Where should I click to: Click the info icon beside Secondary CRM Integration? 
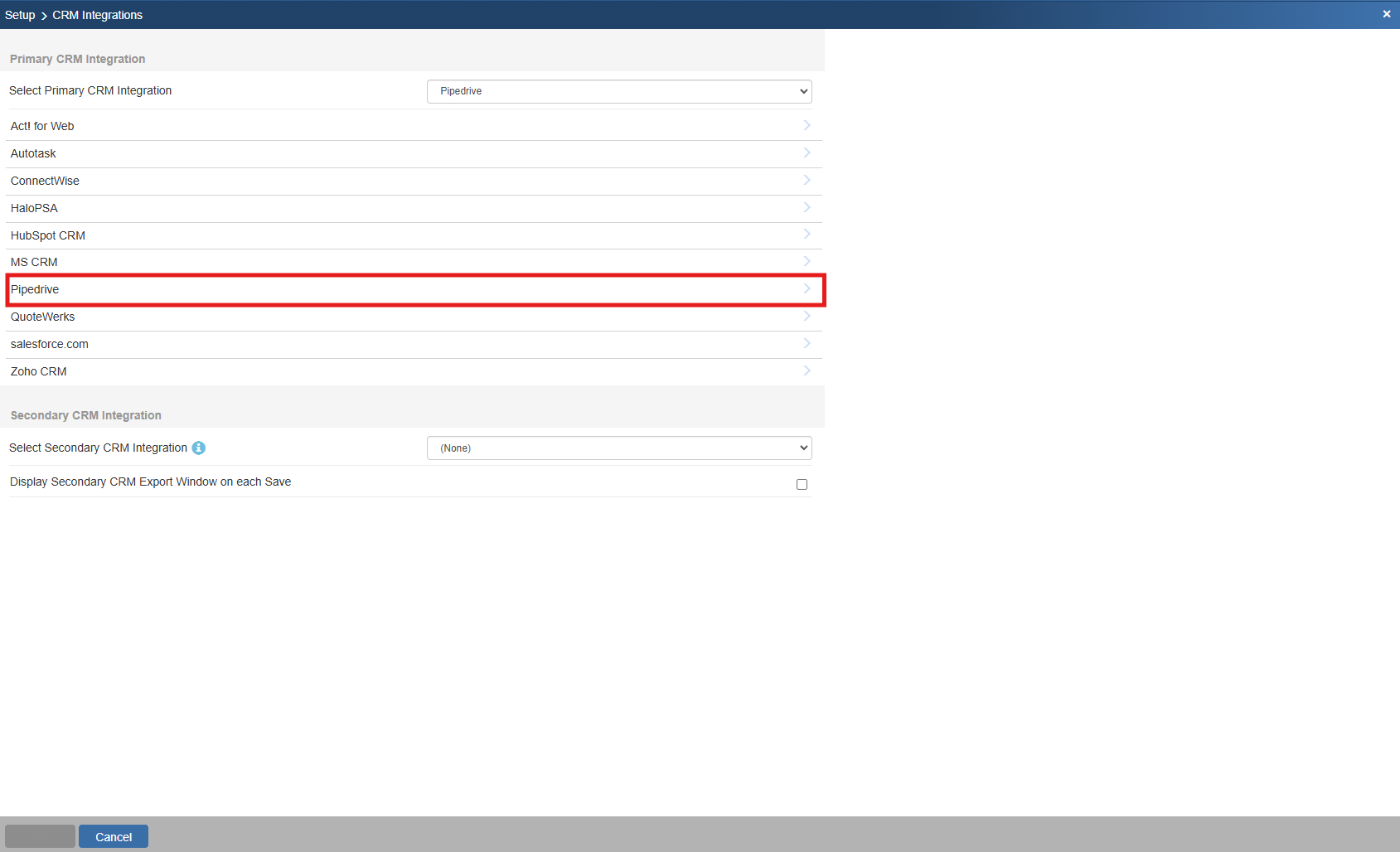point(199,448)
